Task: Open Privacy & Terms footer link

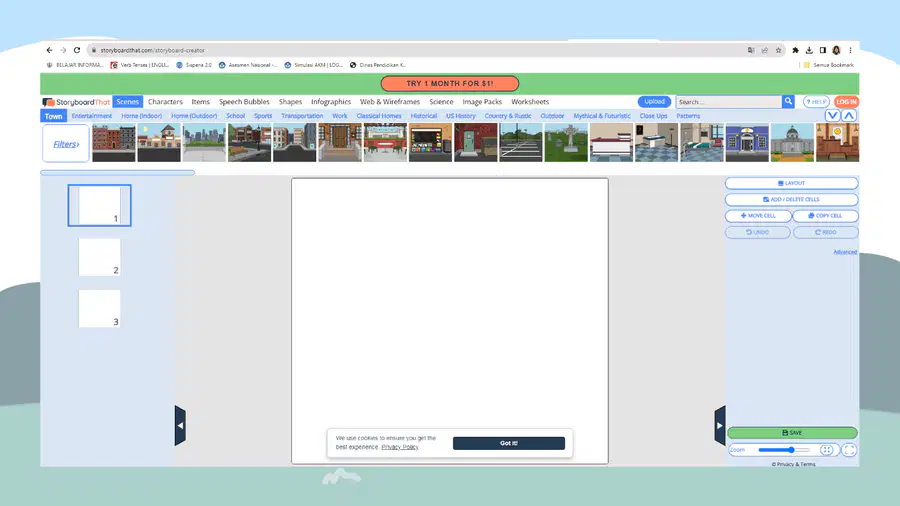Action: (793, 464)
